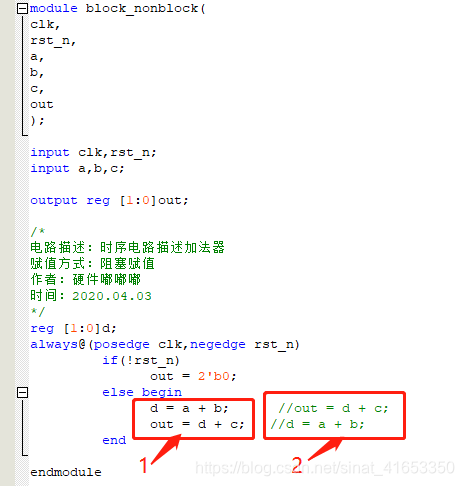This screenshot has width=464, height=486.
Task: Click the port line 'clk,'
Action: 45,24
